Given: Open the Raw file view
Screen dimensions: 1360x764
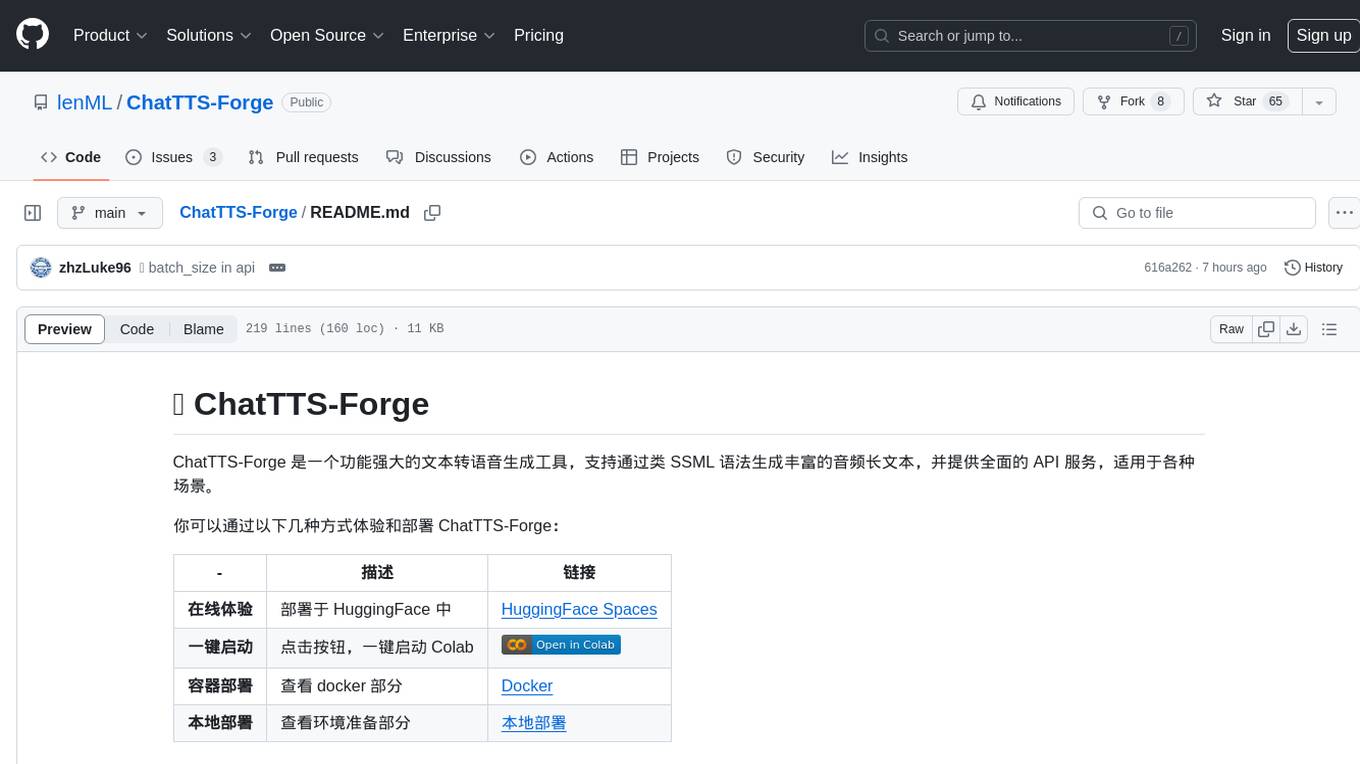Looking at the screenshot, I should pos(1231,329).
